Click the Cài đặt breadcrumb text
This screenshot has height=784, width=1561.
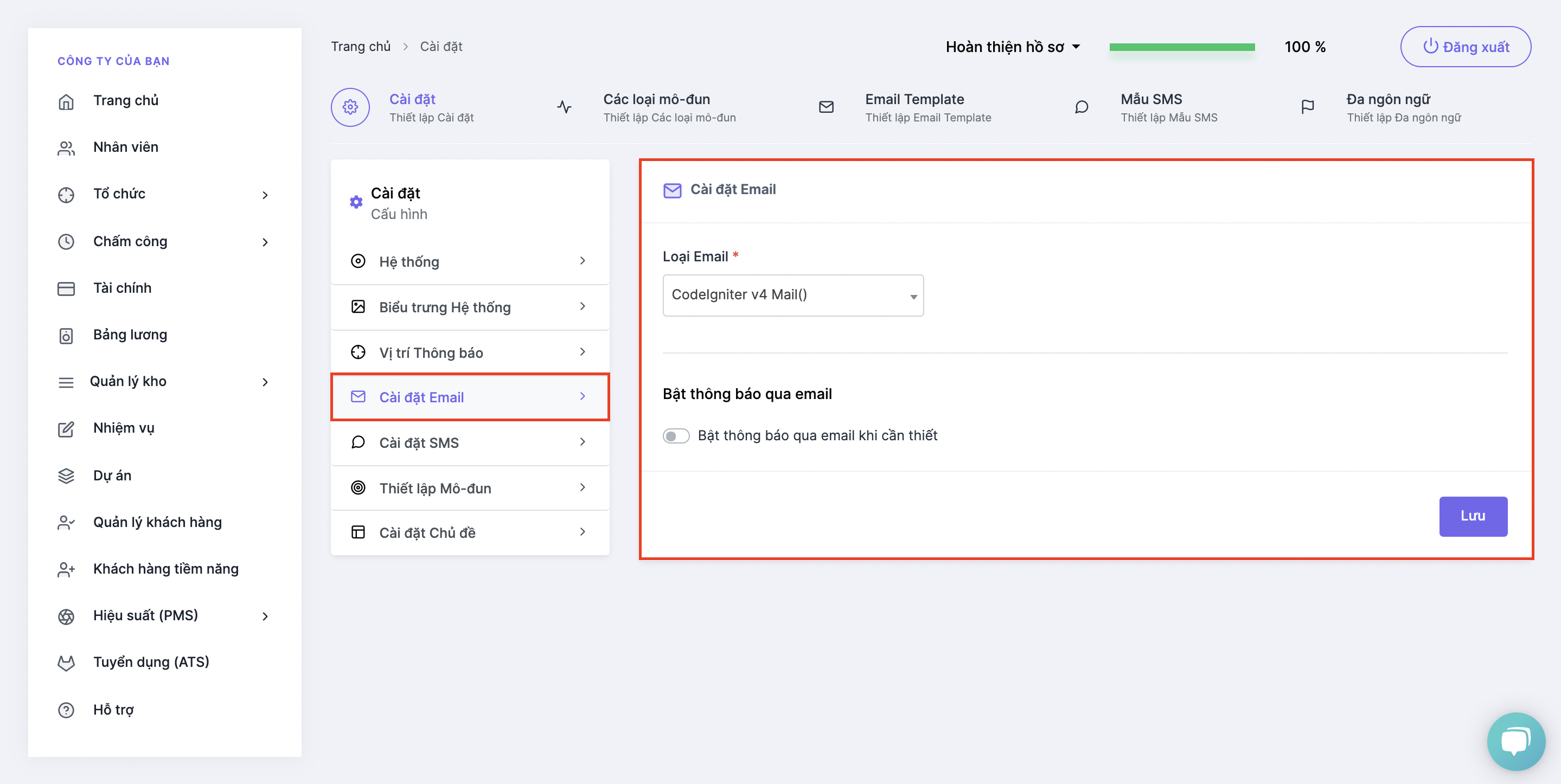click(441, 47)
